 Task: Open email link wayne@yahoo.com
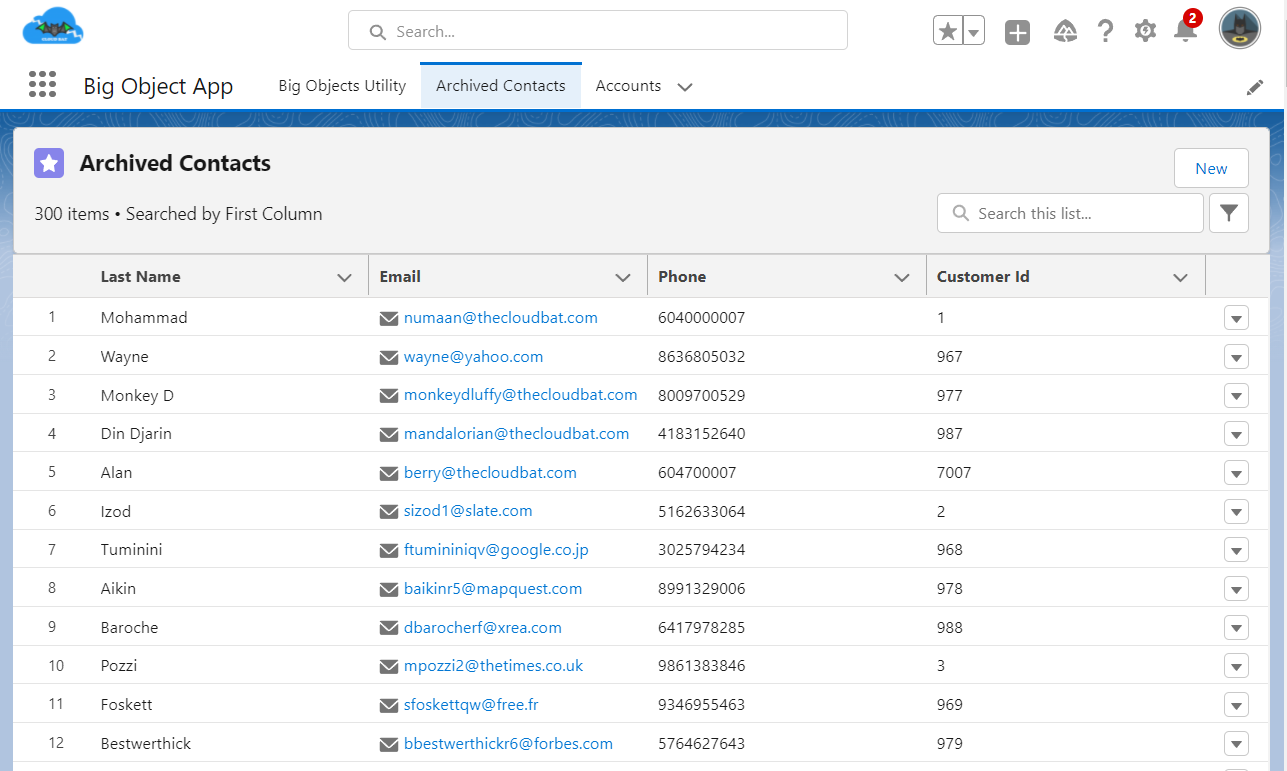point(473,356)
